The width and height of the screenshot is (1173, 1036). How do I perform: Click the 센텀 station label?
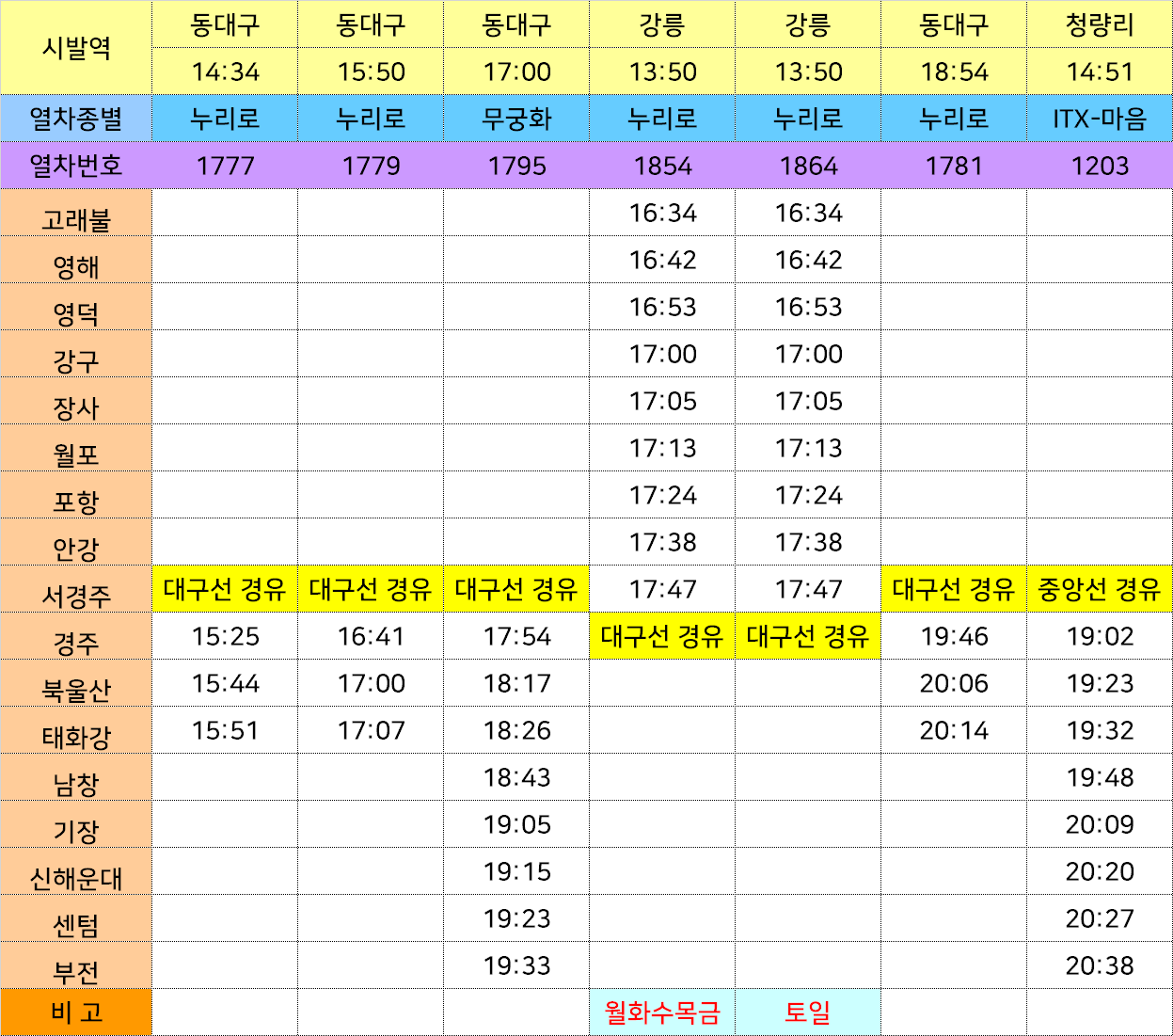(76, 918)
